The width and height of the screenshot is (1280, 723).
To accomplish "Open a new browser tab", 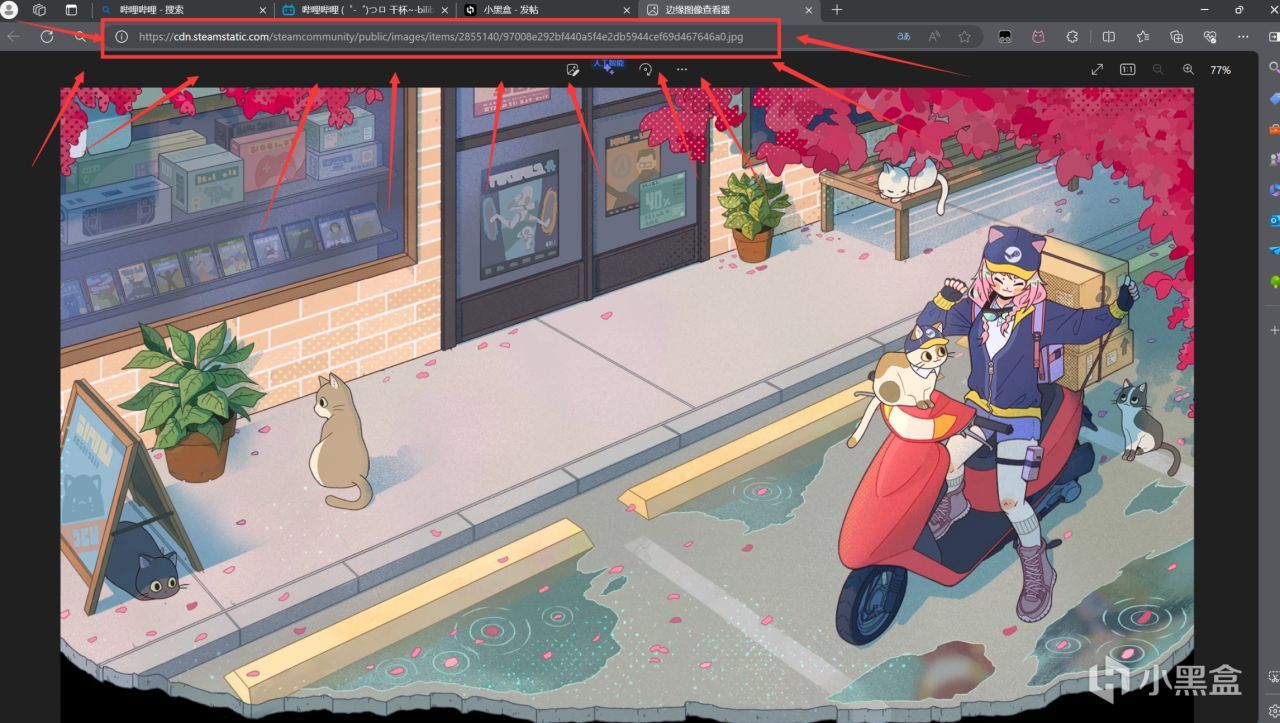I will 837,10.
